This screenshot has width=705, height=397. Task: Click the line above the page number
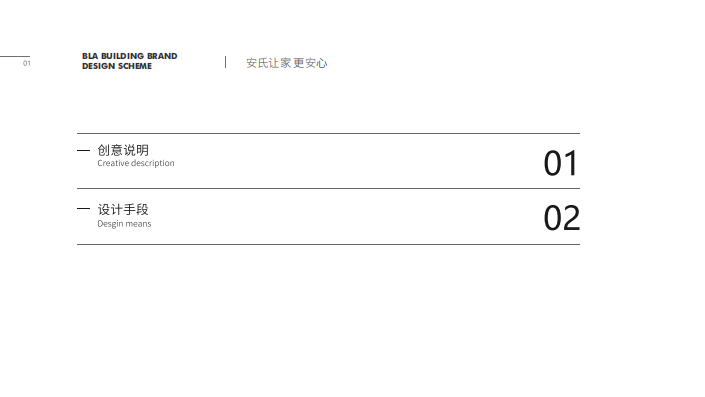click(x=15, y=57)
